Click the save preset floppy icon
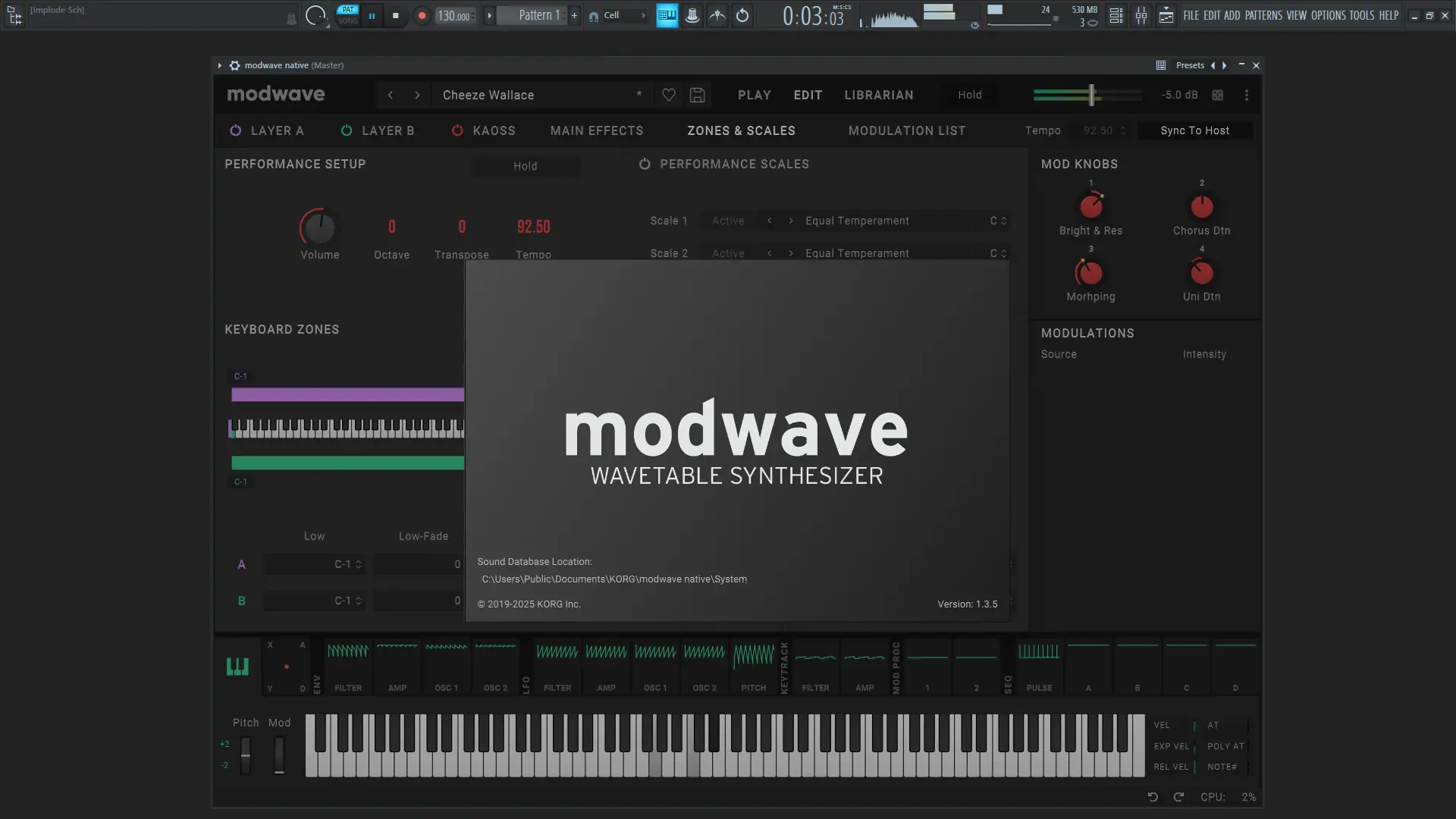Viewport: 1456px width, 819px height. tap(697, 95)
